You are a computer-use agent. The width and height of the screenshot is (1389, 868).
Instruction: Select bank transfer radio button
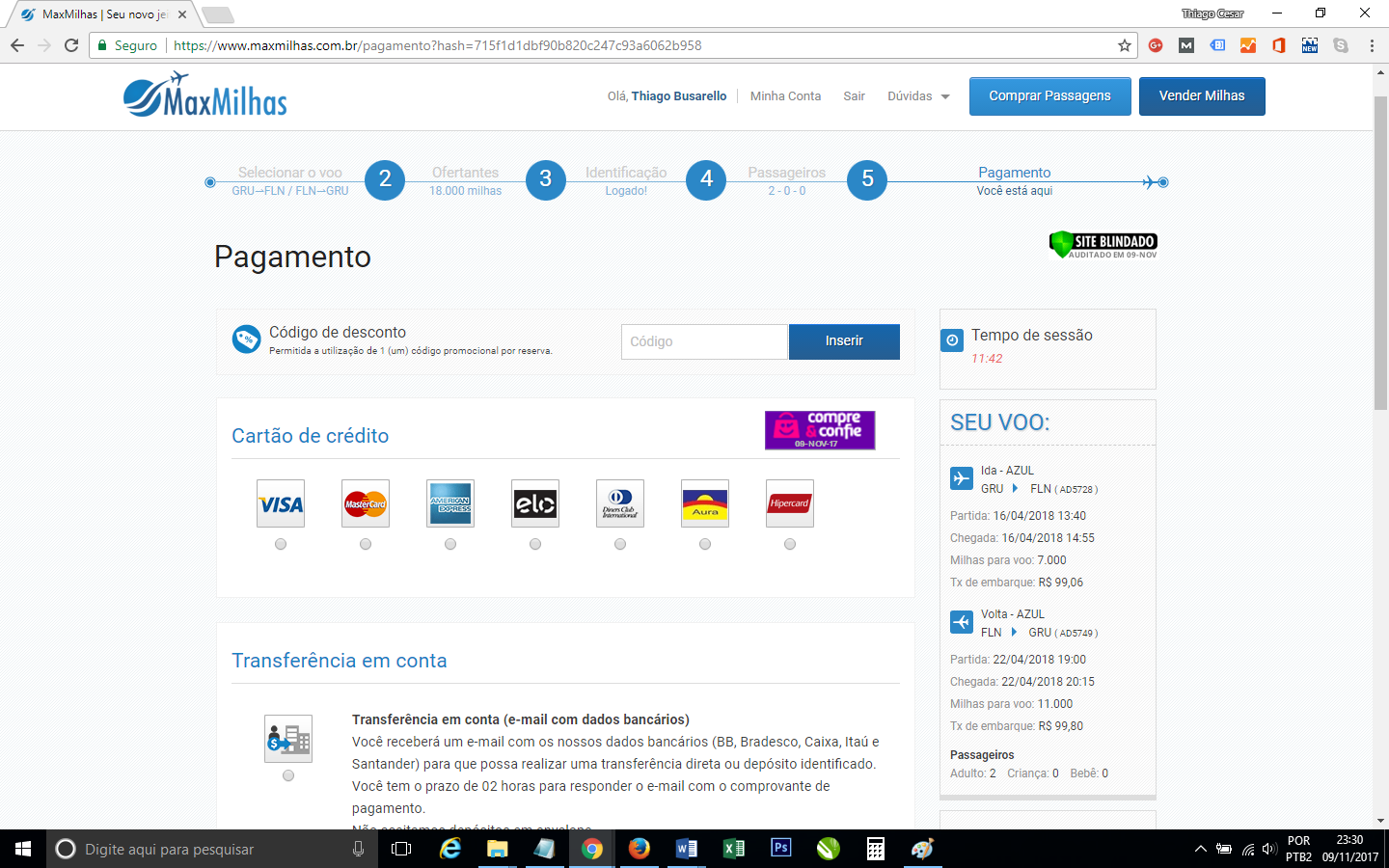tap(288, 775)
